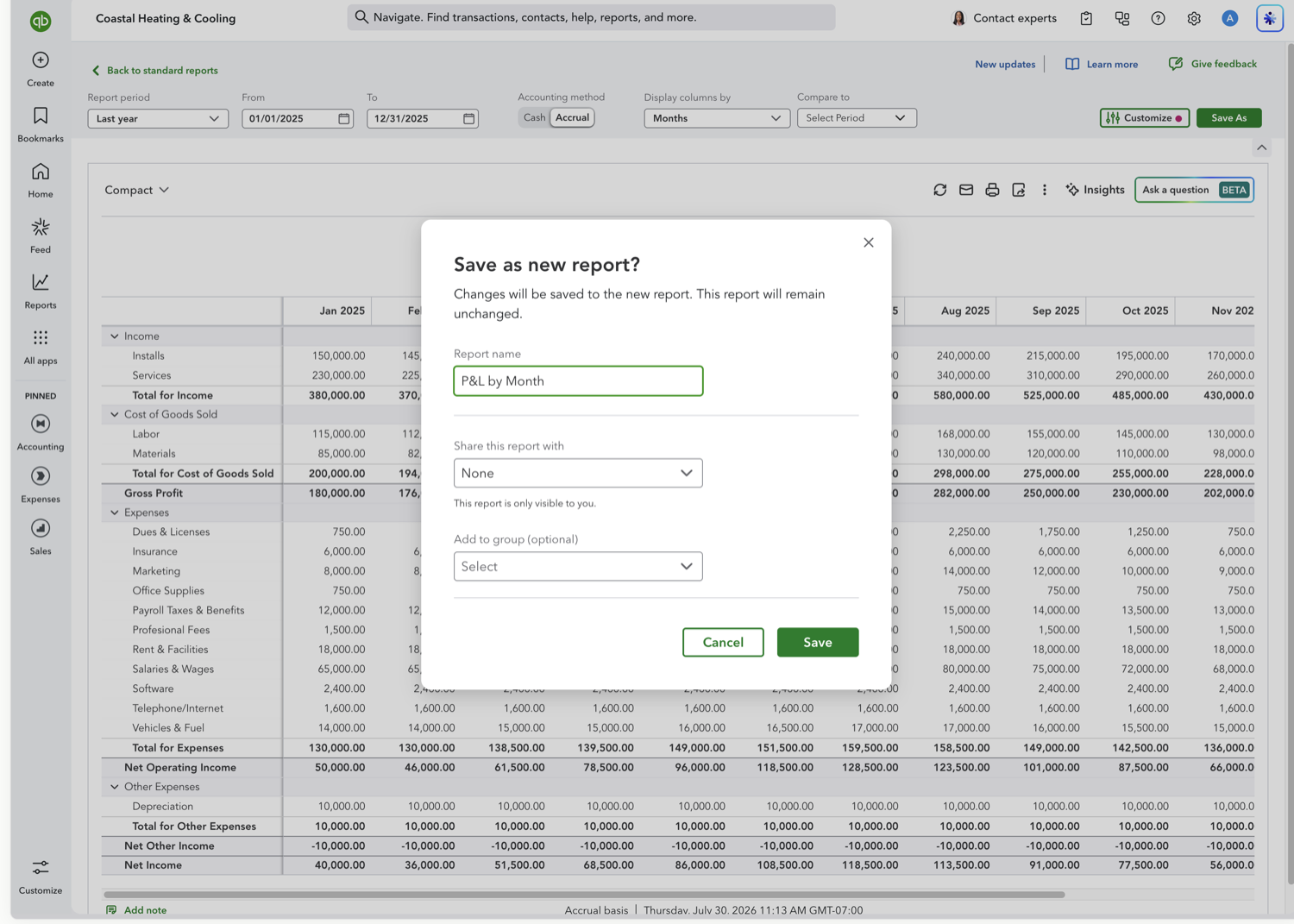Click the Report name input field
Viewport: 1294px width, 924px height.
coord(578,380)
